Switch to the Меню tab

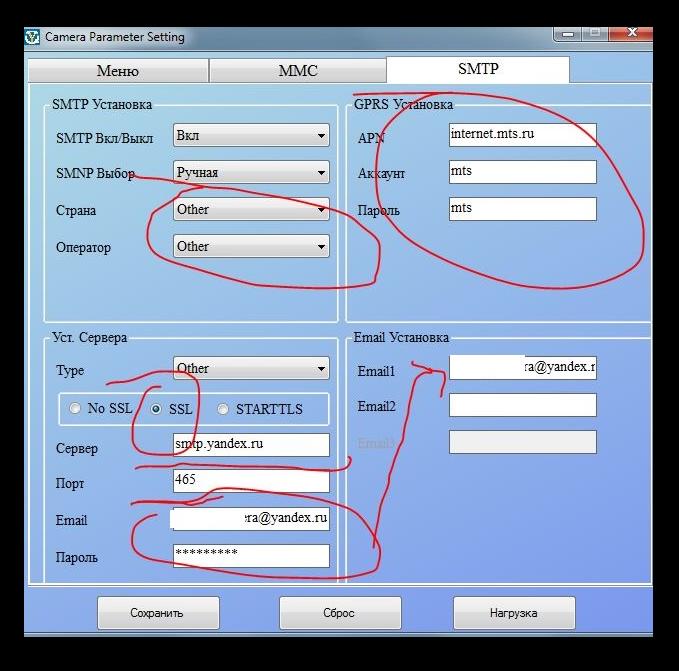click(117, 71)
